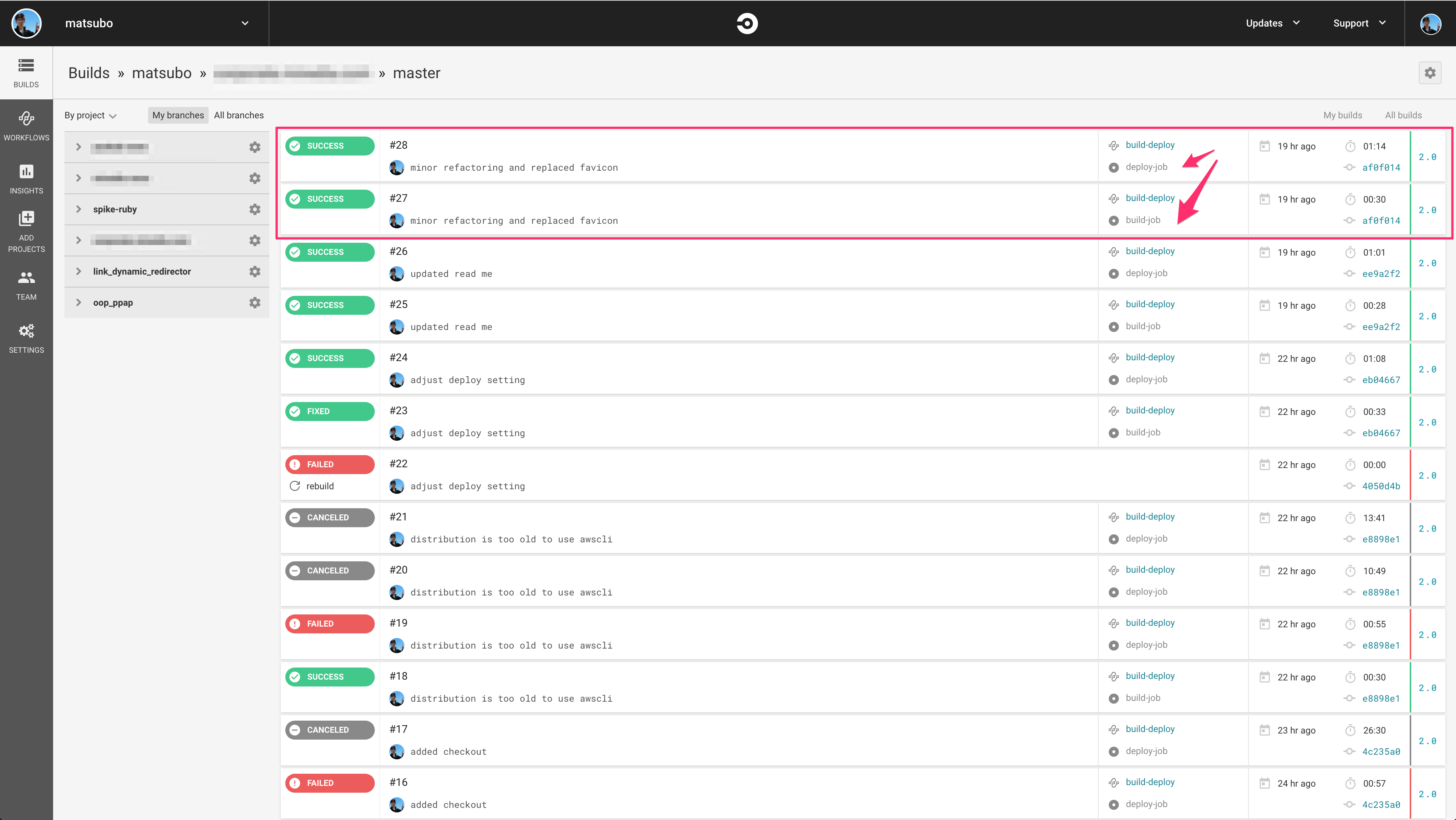Select the All builds view
Image resolution: width=1456 pixels, height=820 pixels.
pos(1403,115)
